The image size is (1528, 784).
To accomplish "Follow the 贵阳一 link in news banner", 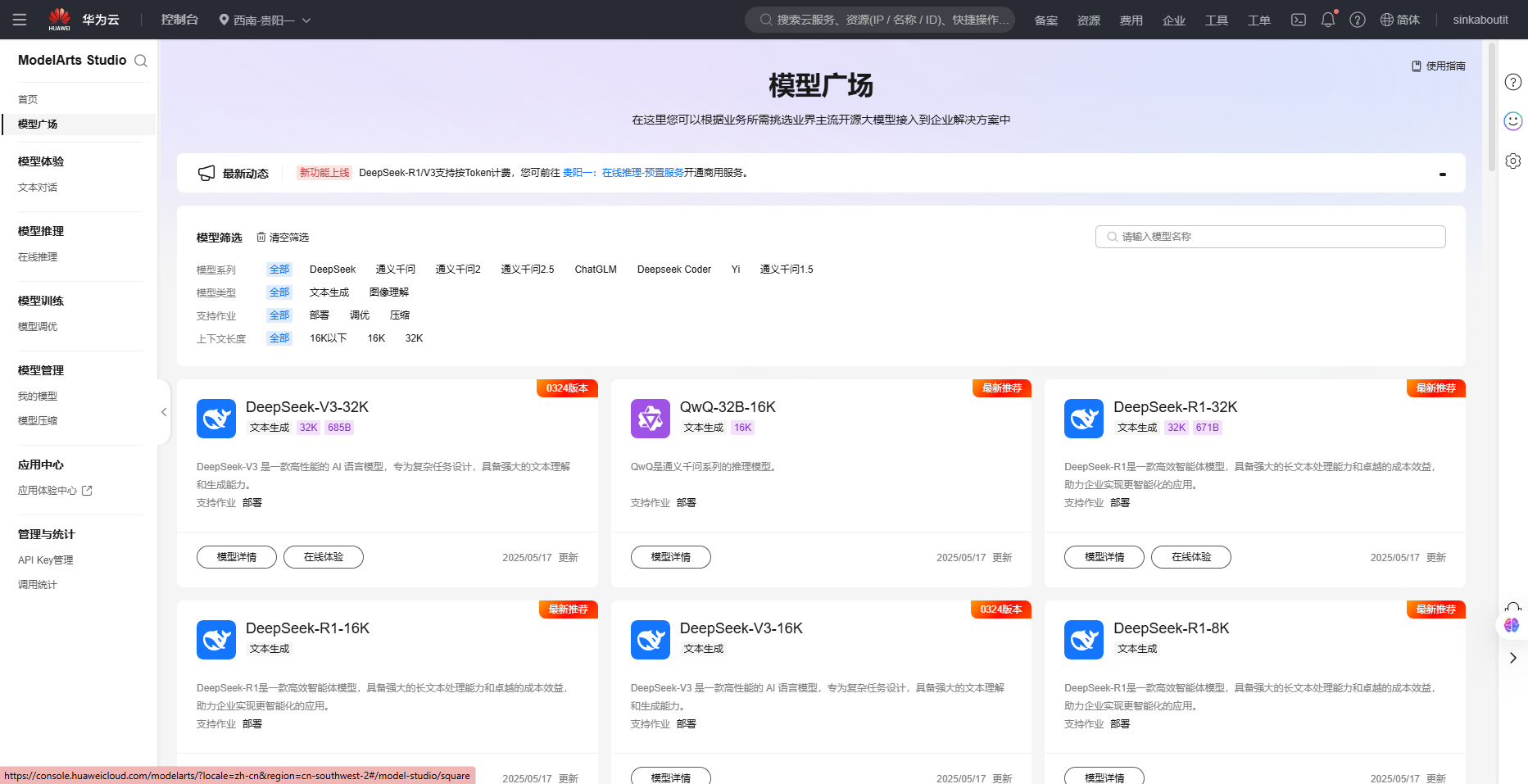I will [580, 173].
